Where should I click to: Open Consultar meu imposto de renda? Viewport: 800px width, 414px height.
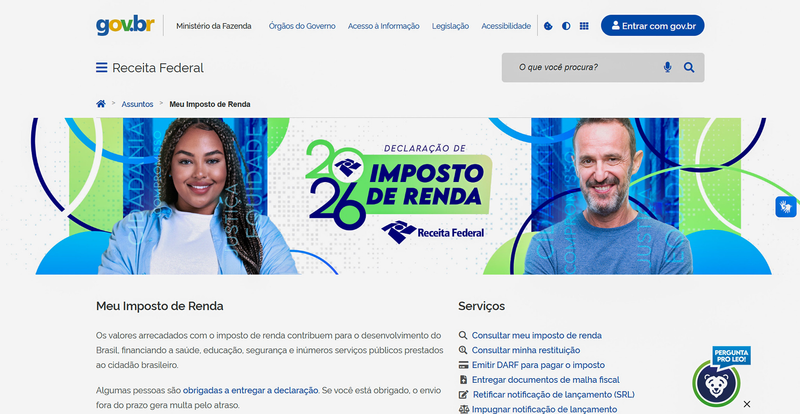(536, 335)
